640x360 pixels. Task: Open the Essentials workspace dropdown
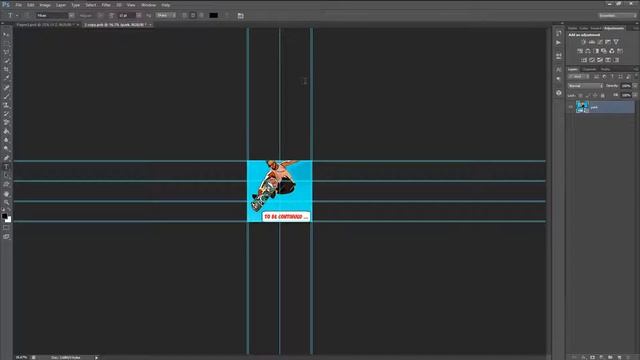pos(618,16)
